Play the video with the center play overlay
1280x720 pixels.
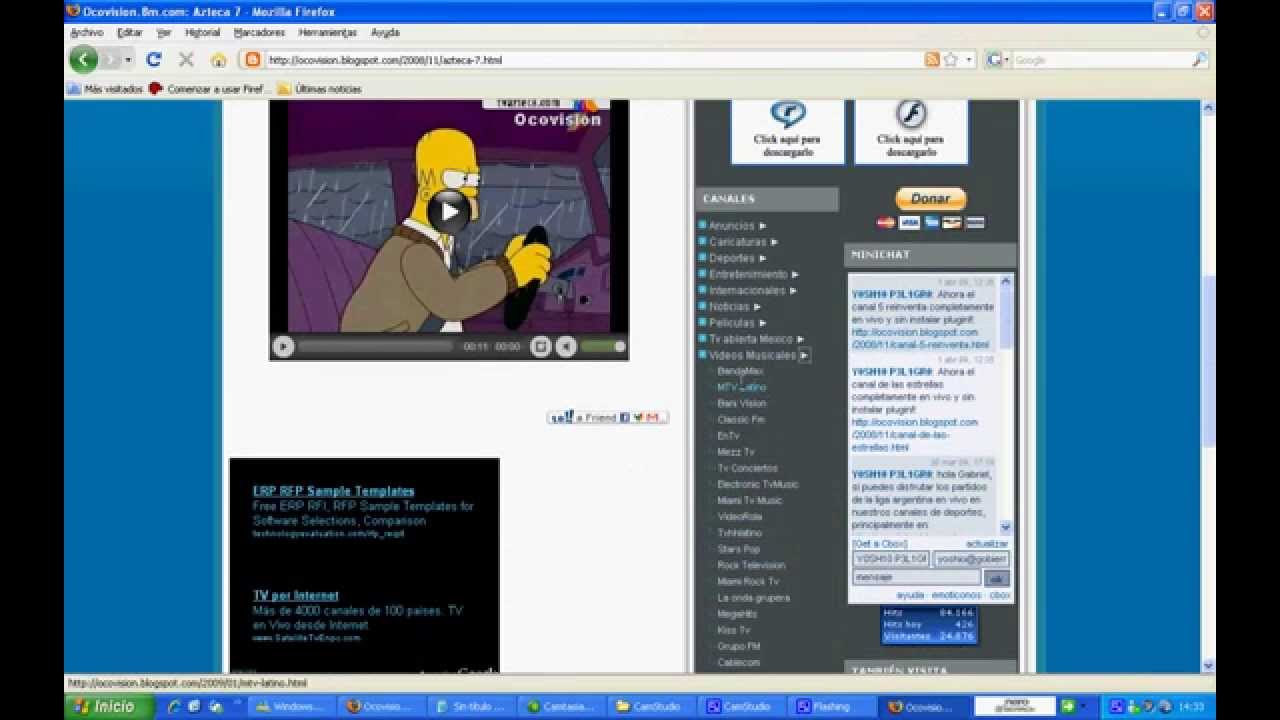[450, 211]
